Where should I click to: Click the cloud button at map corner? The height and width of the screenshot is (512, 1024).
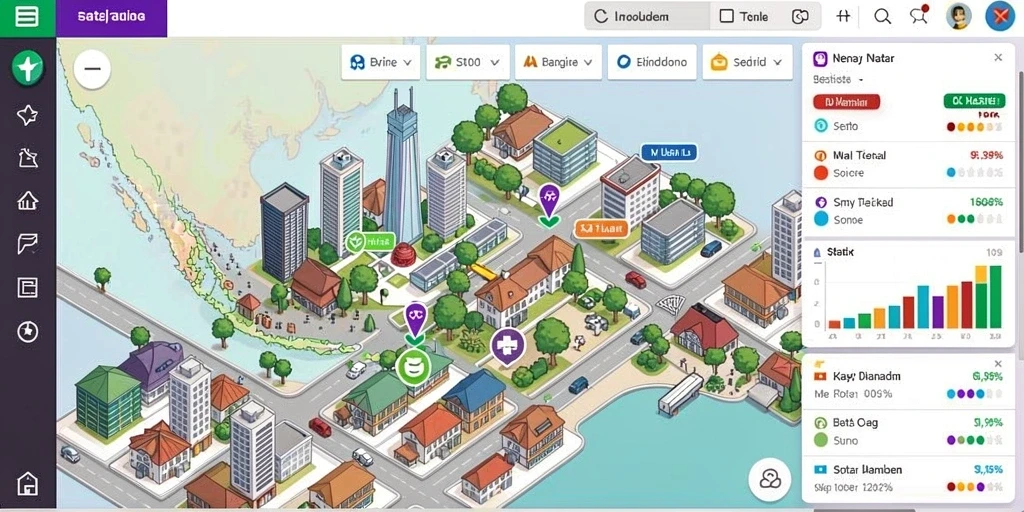click(769, 480)
